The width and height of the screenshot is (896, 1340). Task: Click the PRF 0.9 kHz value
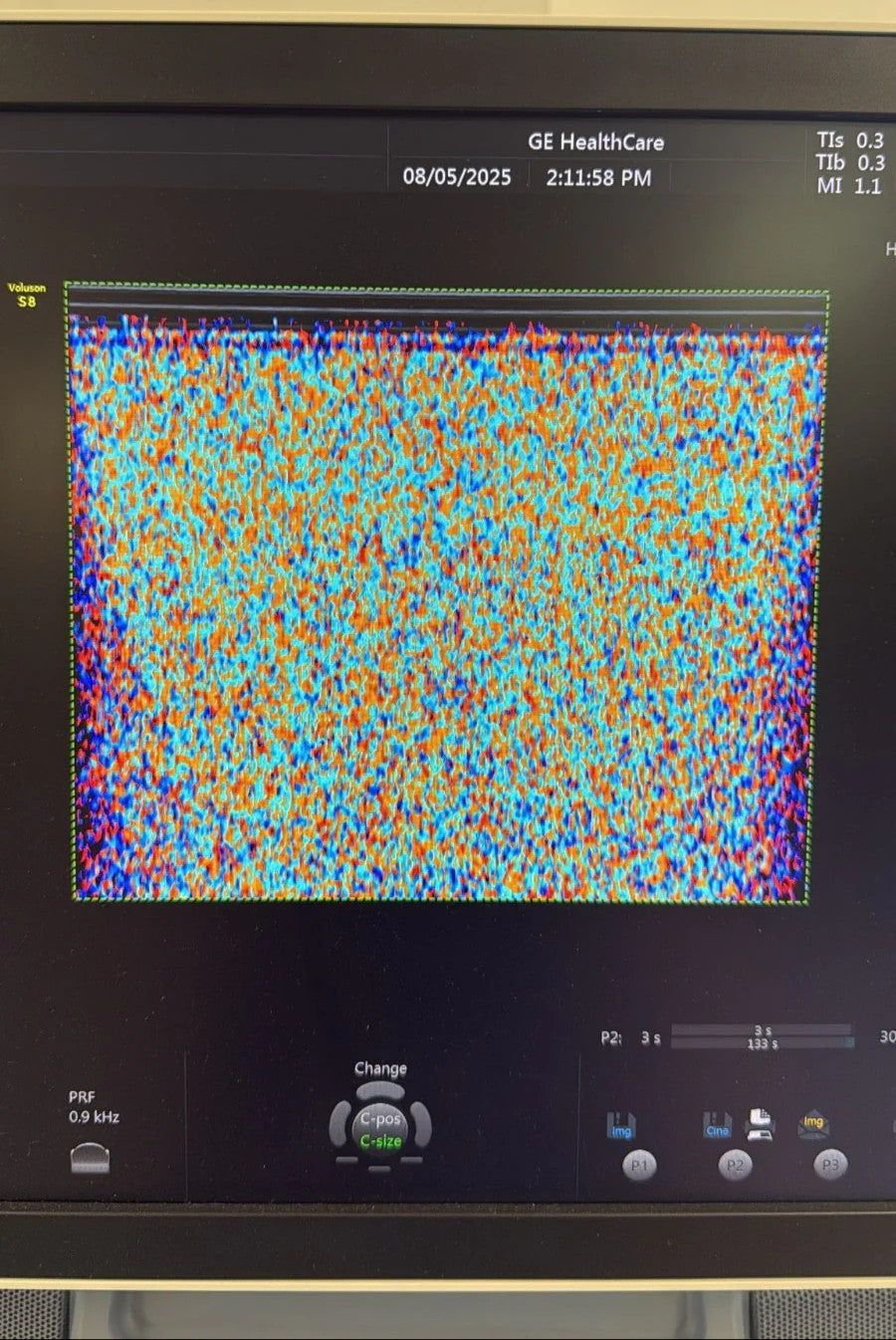(94, 1117)
